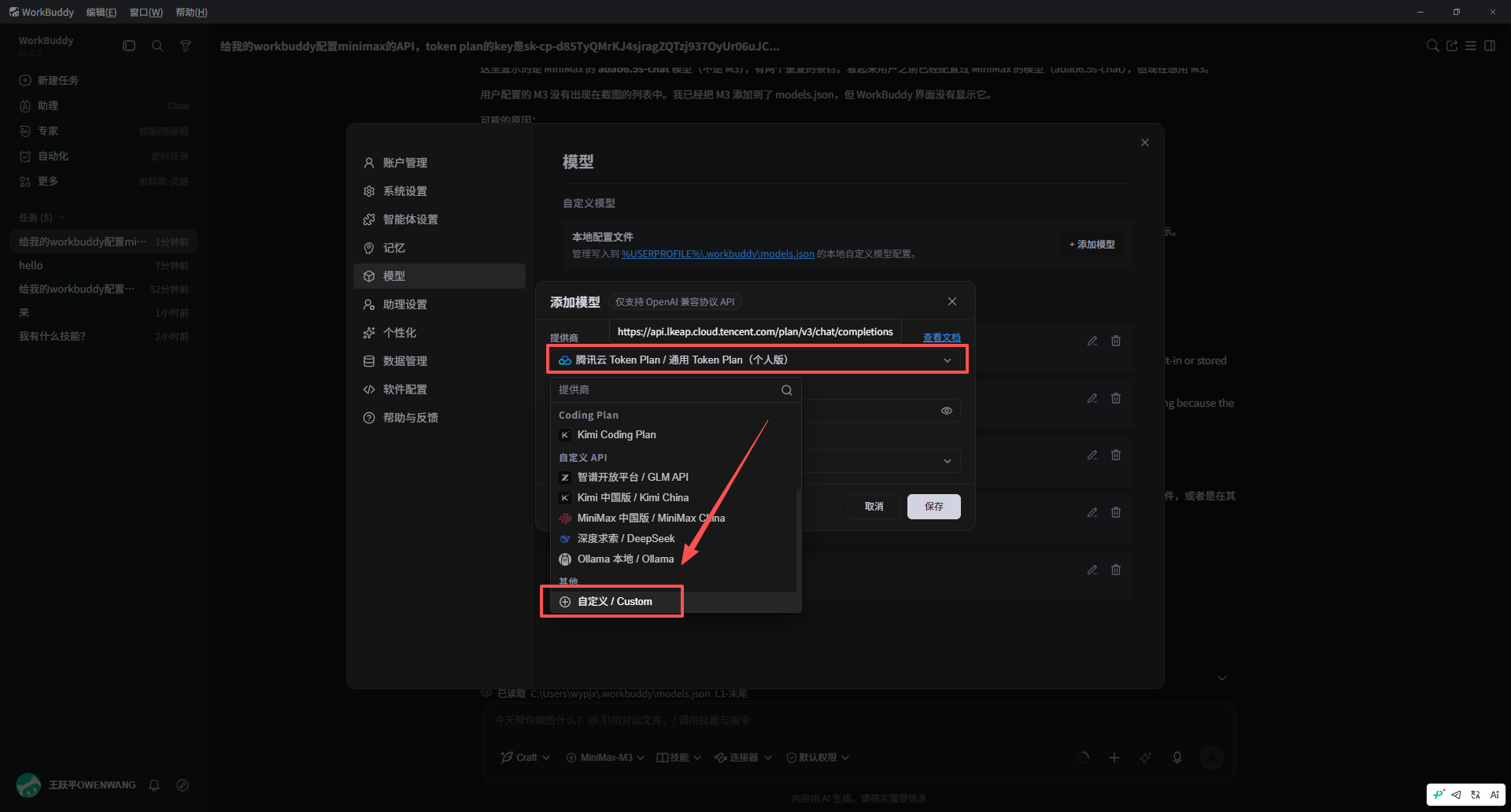Open 助理设置 settings section
Screen dimensions: 1511x812
439,304
